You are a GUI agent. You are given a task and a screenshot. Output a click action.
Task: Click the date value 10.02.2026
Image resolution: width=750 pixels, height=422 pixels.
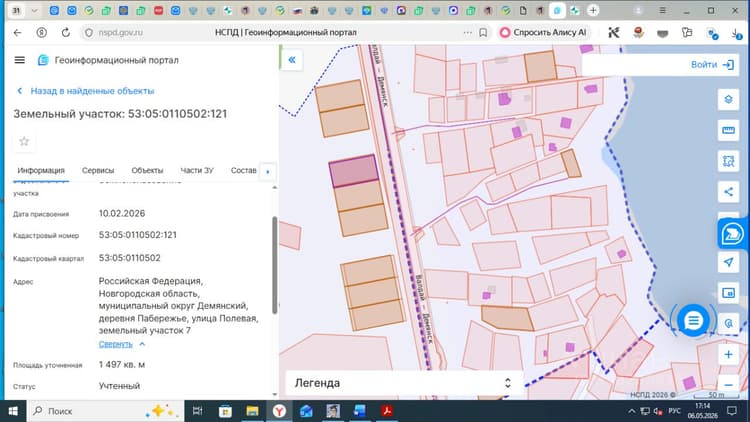122,213
